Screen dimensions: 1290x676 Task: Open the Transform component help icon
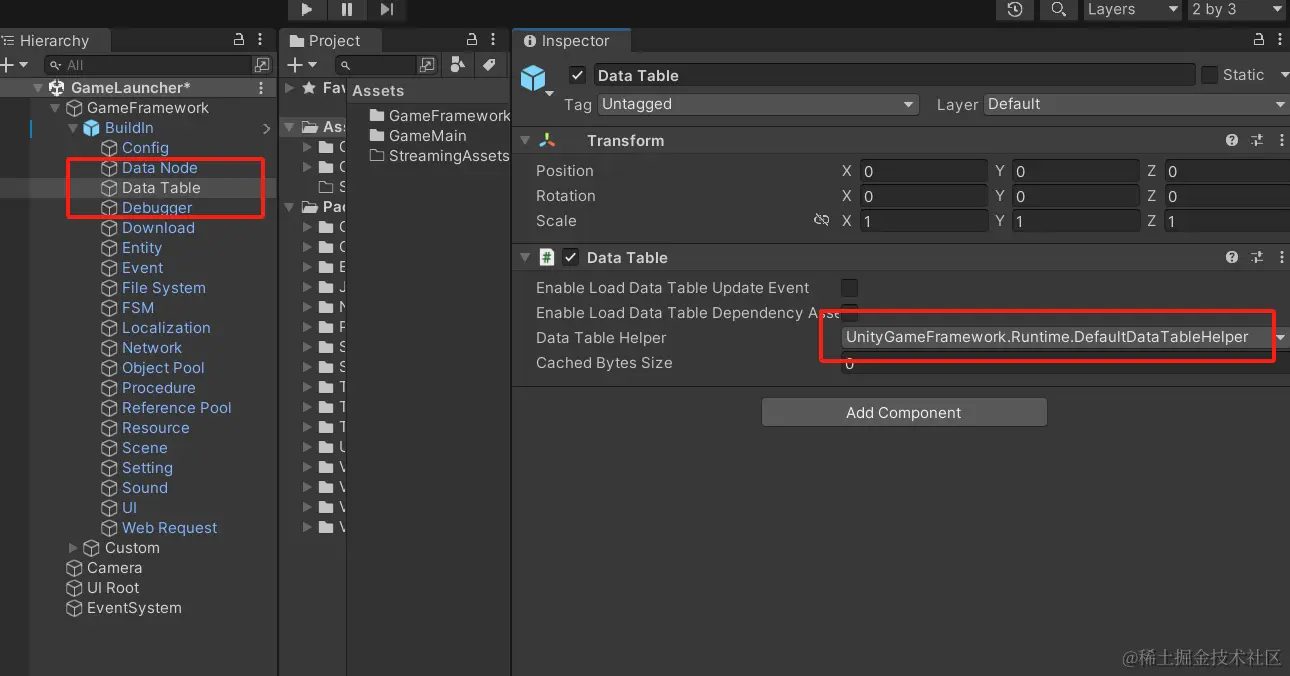click(1232, 141)
